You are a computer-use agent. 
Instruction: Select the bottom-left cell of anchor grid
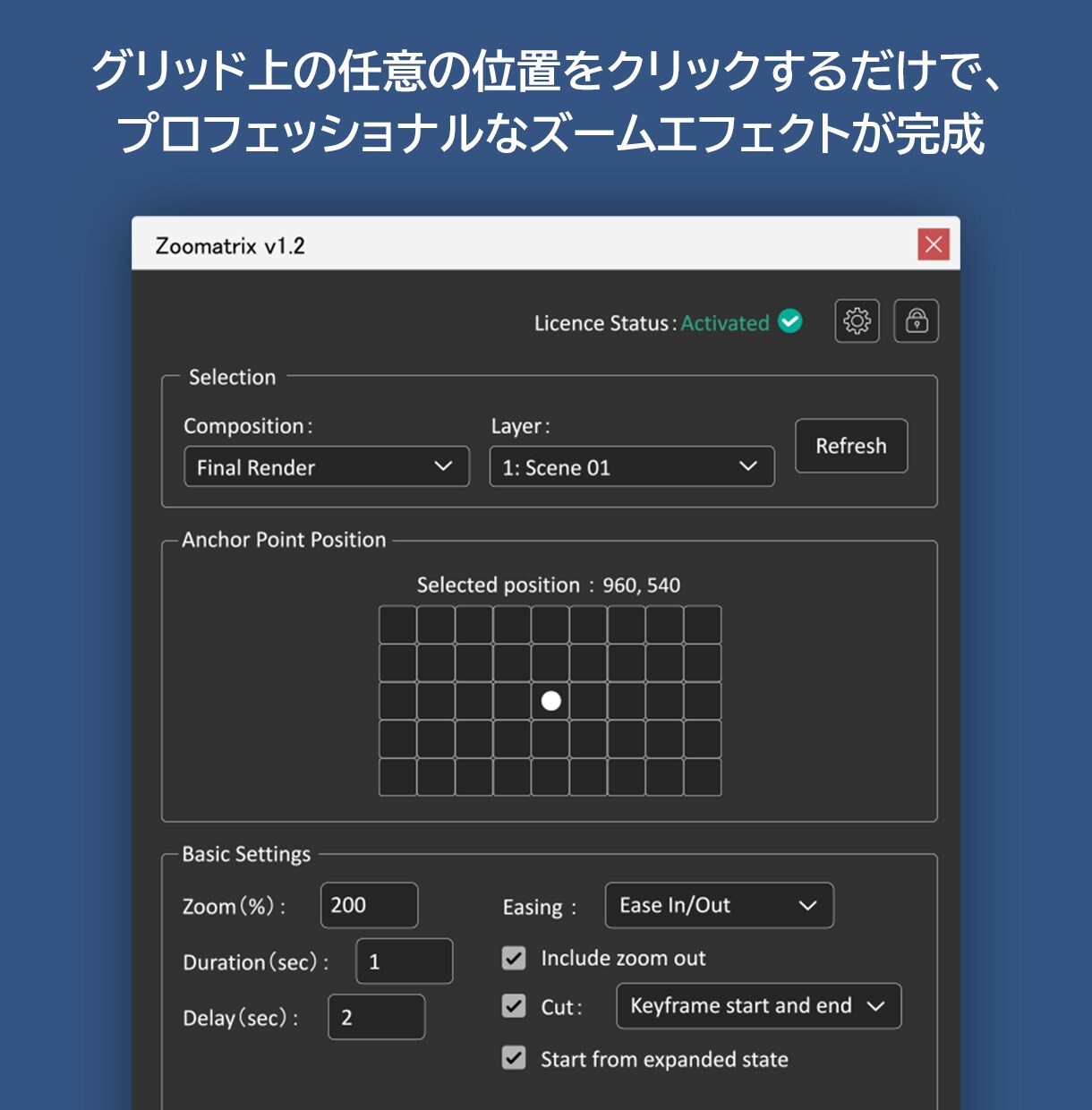click(397, 777)
